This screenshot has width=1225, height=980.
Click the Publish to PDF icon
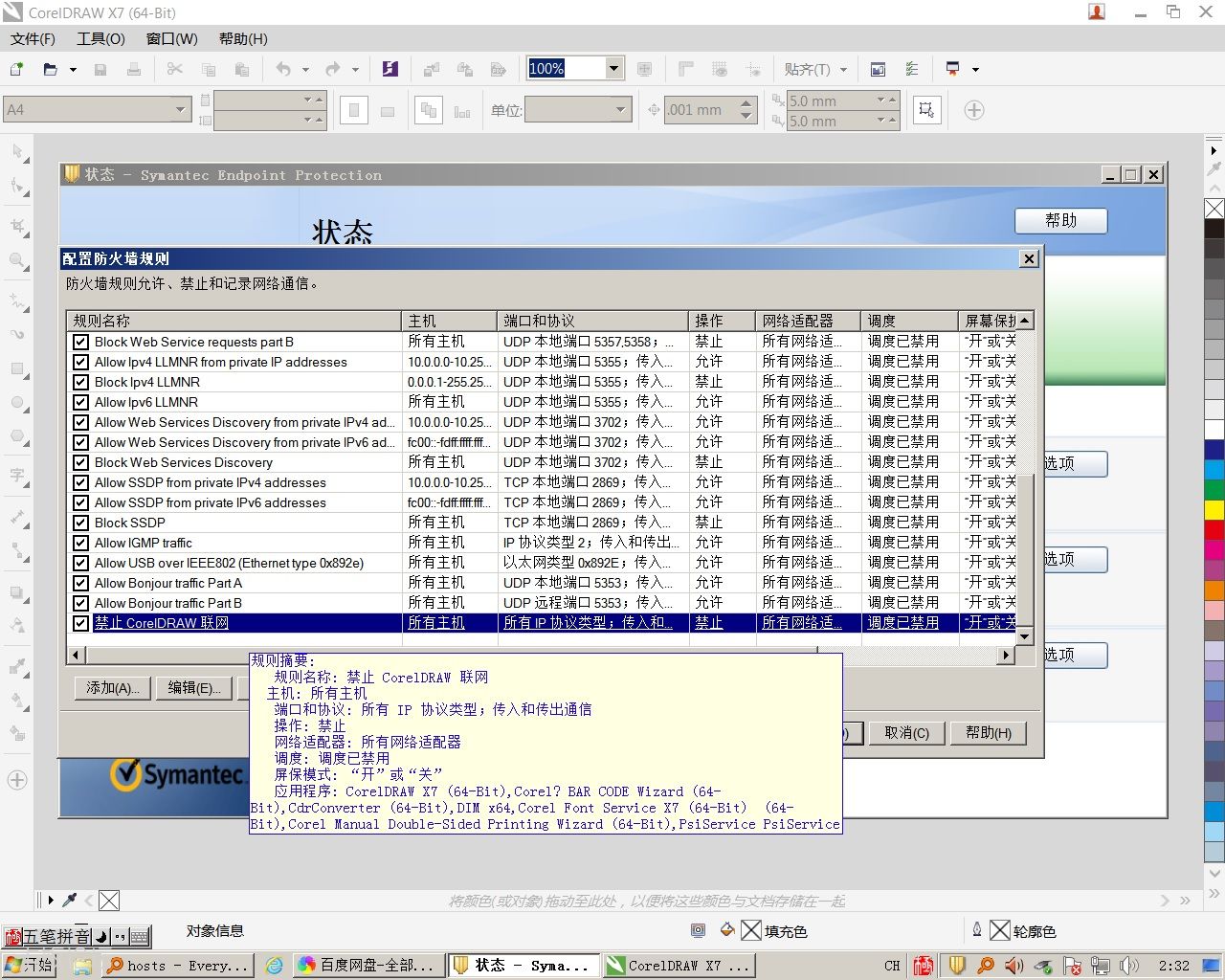498,69
